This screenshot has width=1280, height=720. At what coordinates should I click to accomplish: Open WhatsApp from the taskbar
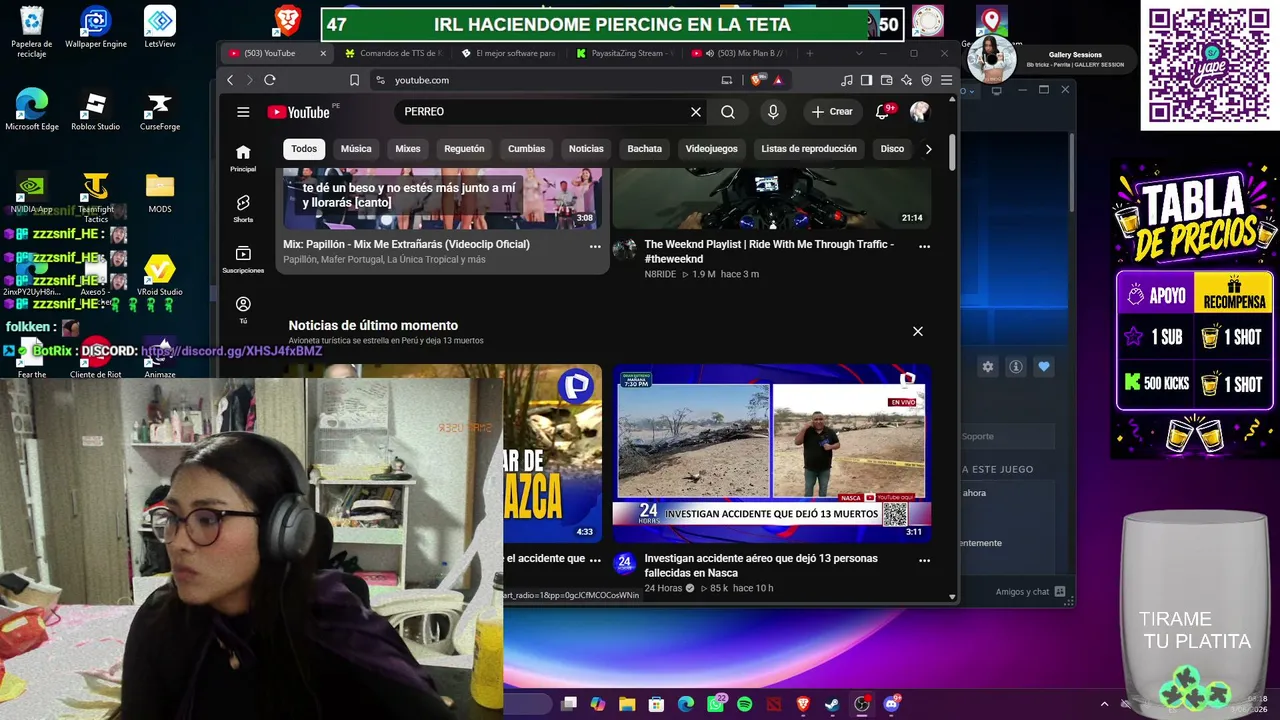pyautogui.click(x=716, y=704)
